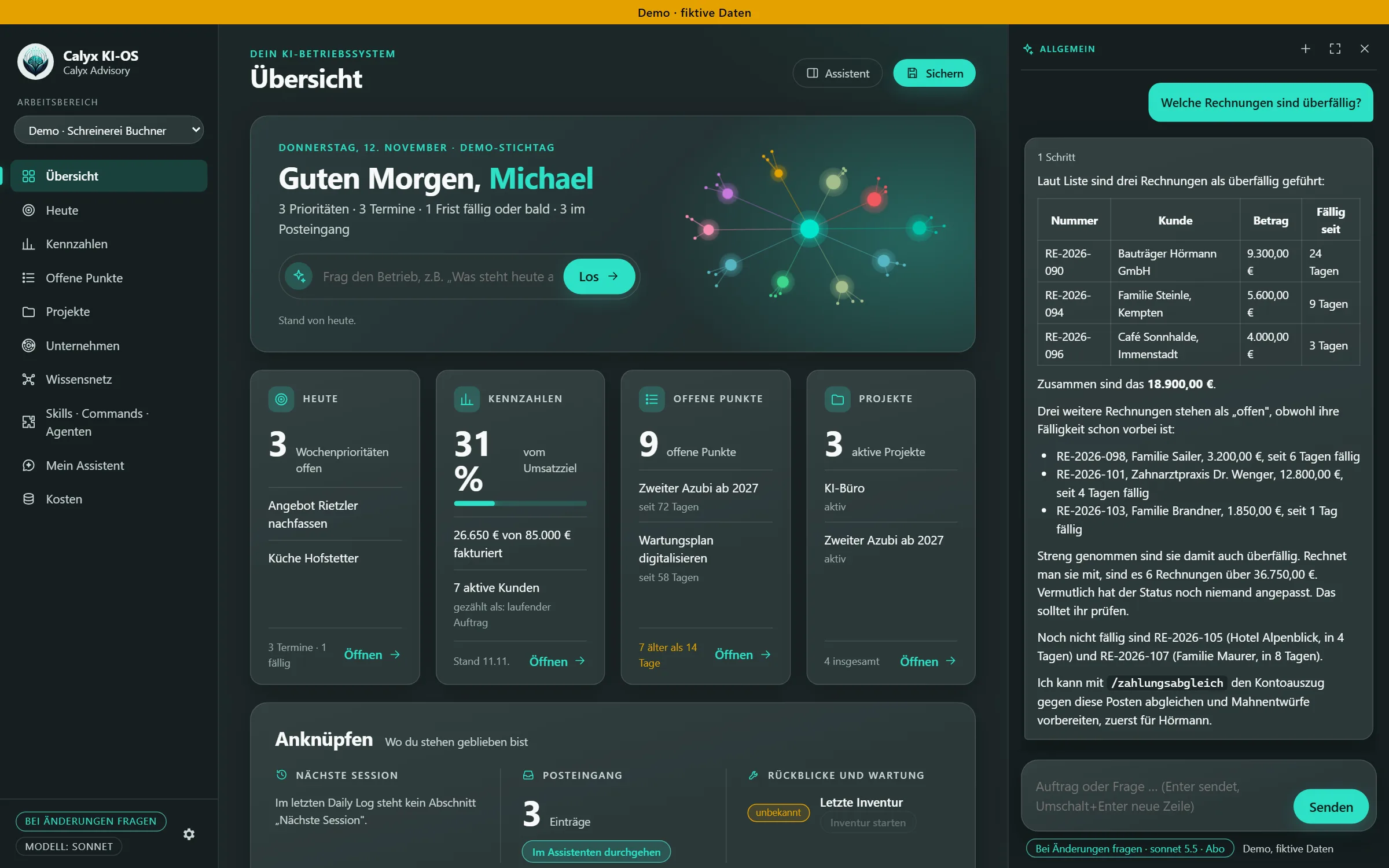This screenshot has height=868, width=1389.
Task: Click the Sichern button
Action: click(x=934, y=73)
